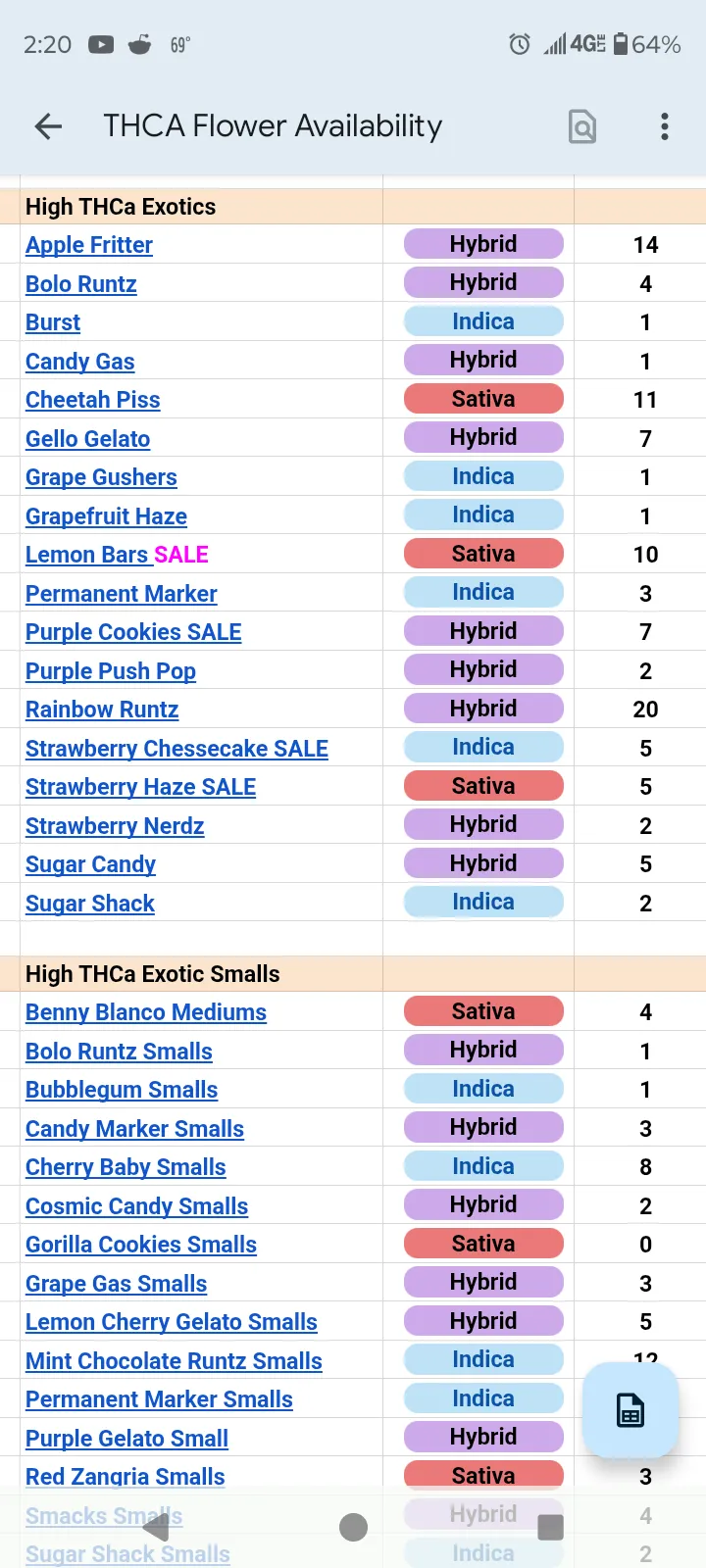This screenshot has width=706, height=1568.
Task: Follow the Lemon Bars SALE link
Action: pos(117,555)
